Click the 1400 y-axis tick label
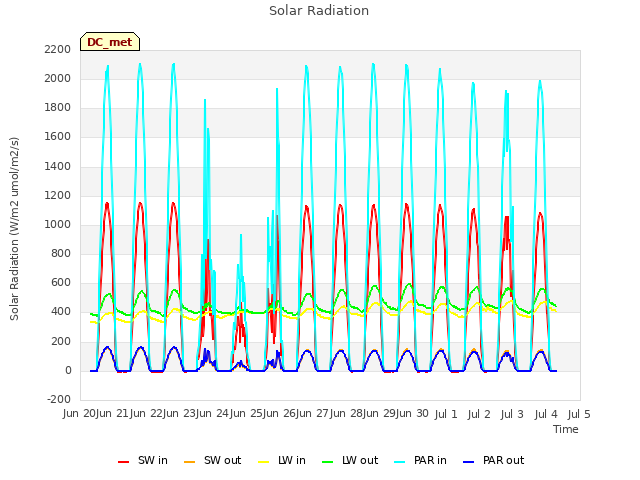 point(58,166)
